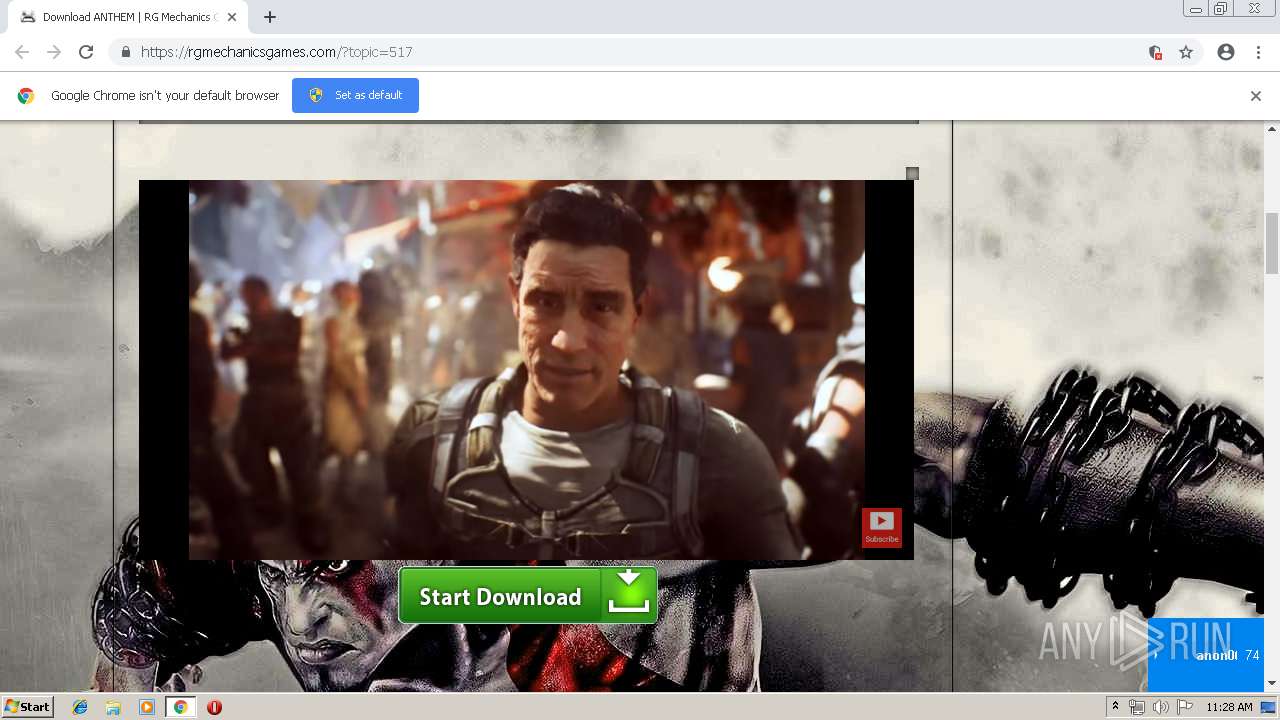Screen dimensions: 1280x720
Task: Click the YouTube Subscribe icon on video
Action: coord(882,527)
